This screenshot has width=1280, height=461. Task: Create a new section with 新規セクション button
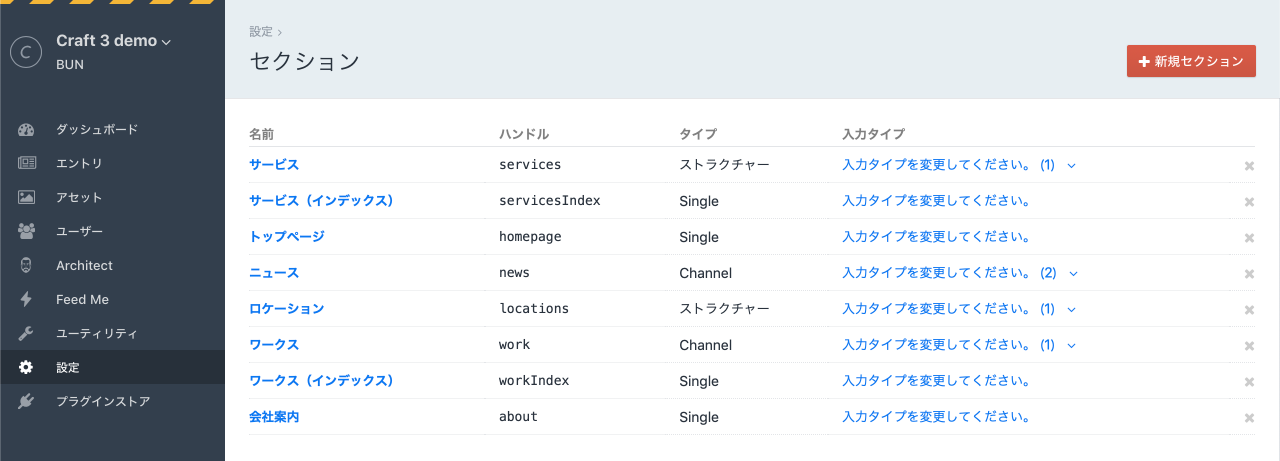click(1190, 61)
